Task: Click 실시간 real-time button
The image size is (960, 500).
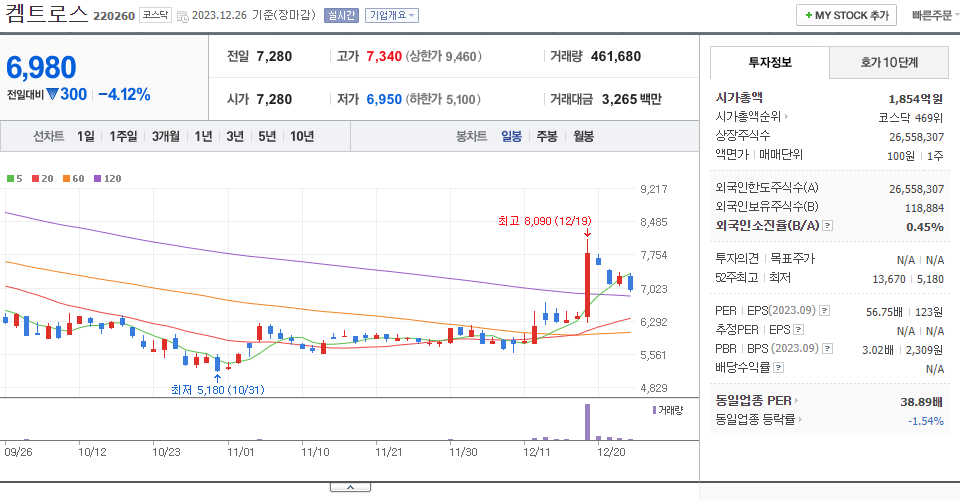Action: (x=341, y=15)
